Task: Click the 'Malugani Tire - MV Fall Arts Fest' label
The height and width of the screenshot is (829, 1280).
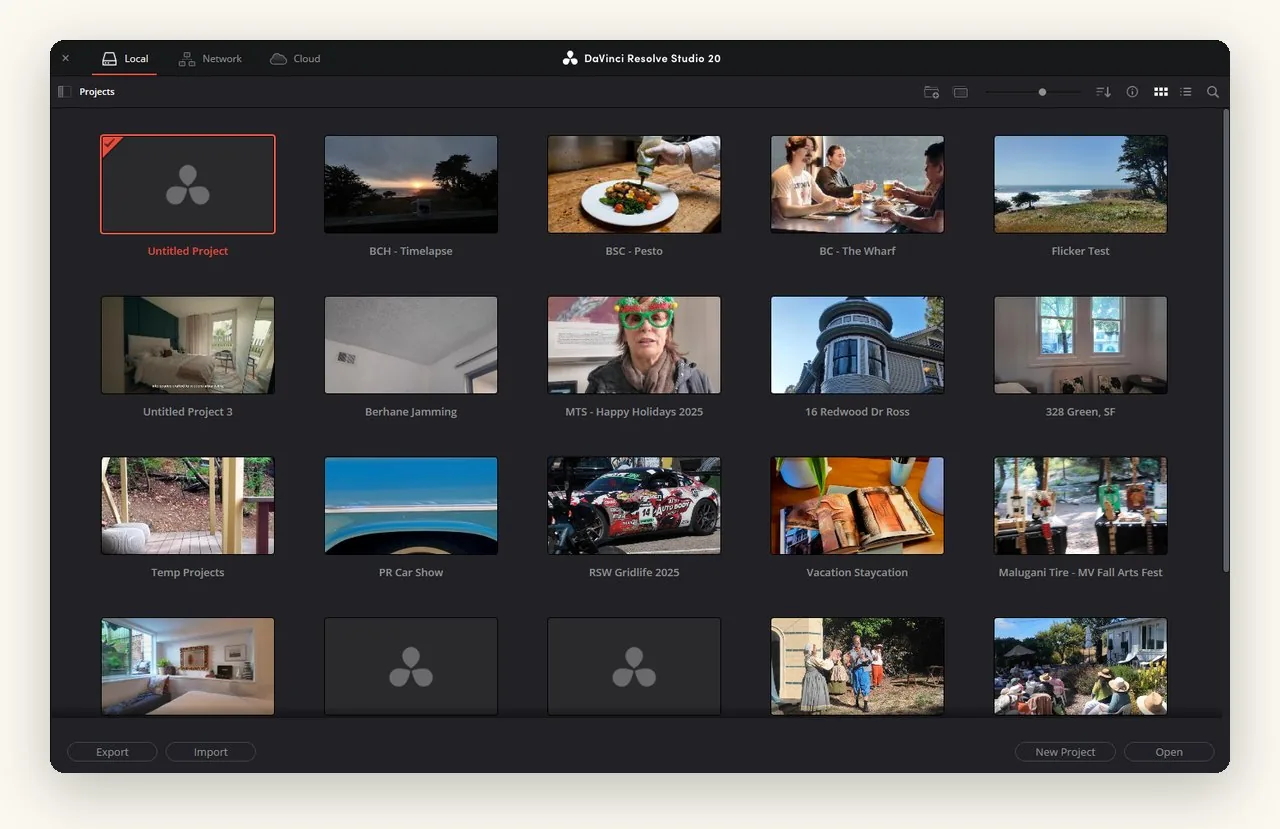Action: tap(1080, 573)
